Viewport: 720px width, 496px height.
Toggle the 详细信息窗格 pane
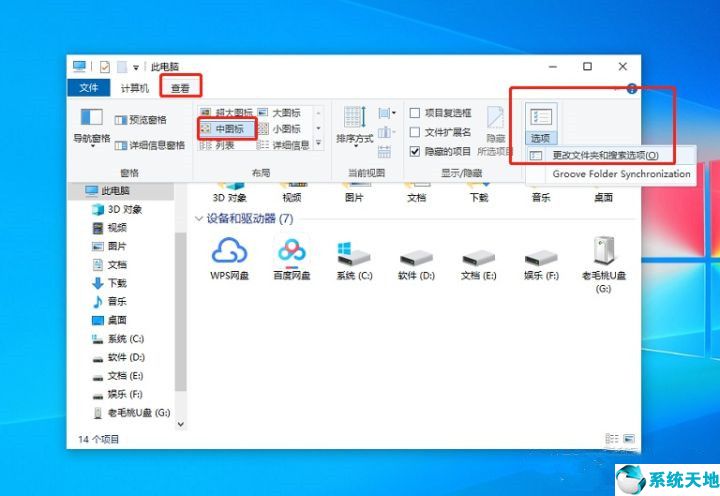(x=150, y=146)
